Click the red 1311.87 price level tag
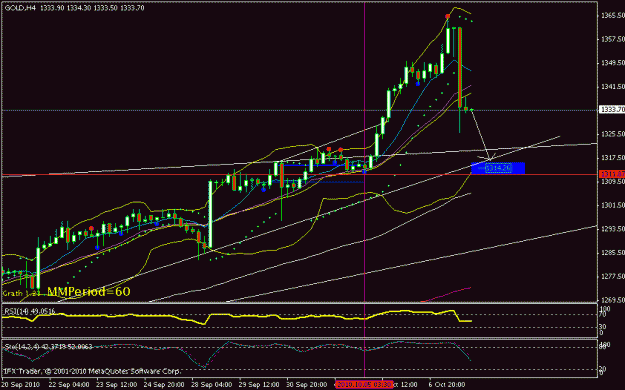Image resolution: width=625 pixels, height=390 pixels. 612,174
